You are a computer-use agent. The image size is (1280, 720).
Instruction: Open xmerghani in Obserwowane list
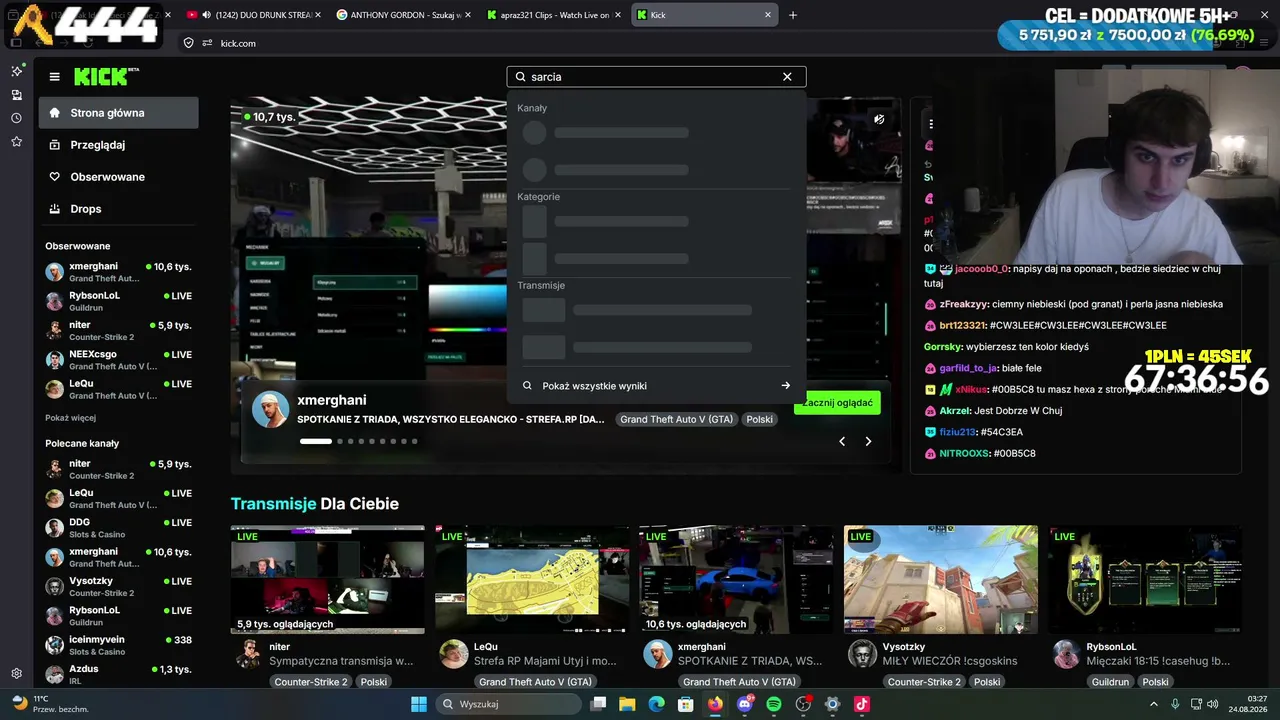[118, 272]
